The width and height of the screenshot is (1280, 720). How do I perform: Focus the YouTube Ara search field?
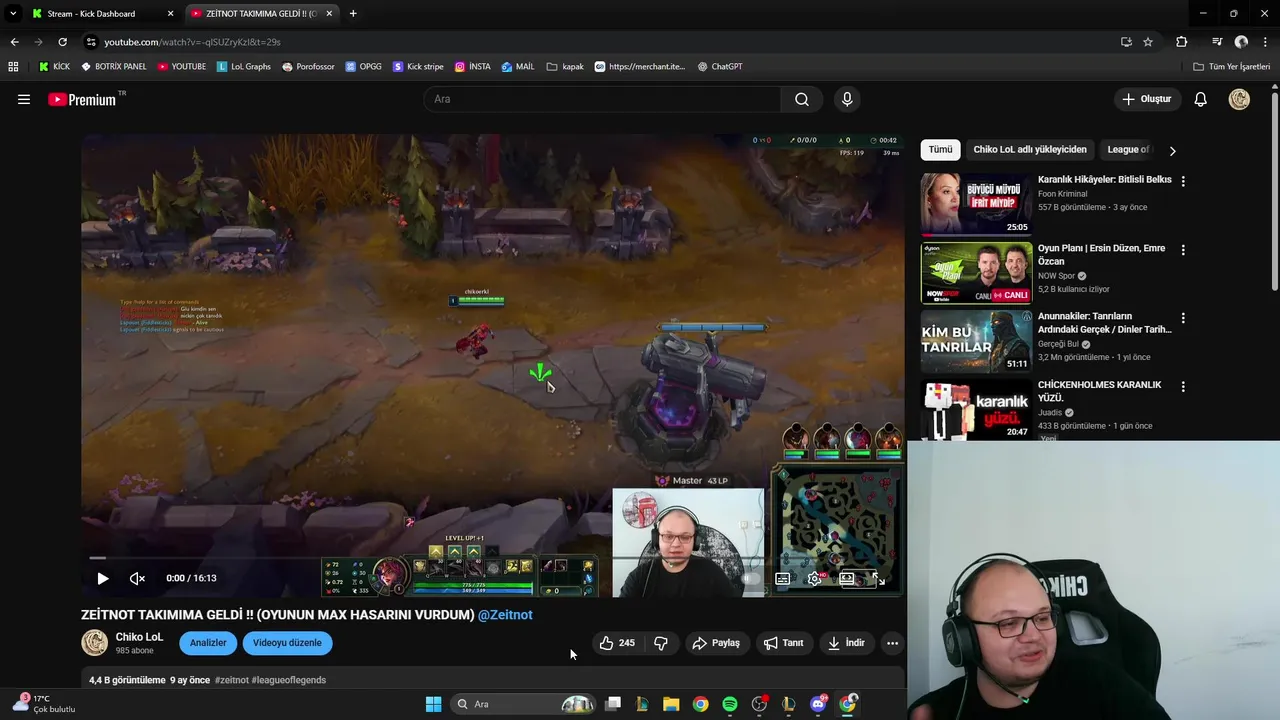click(x=603, y=99)
